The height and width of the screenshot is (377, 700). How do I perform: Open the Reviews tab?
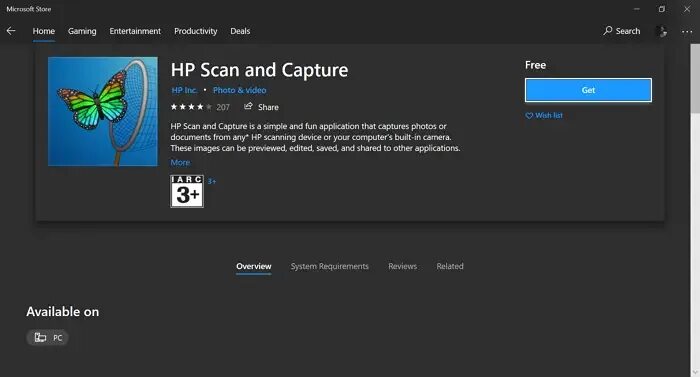(402, 266)
